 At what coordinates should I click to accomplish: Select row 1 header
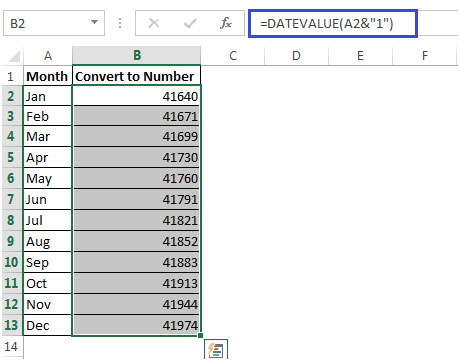tap(11, 76)
